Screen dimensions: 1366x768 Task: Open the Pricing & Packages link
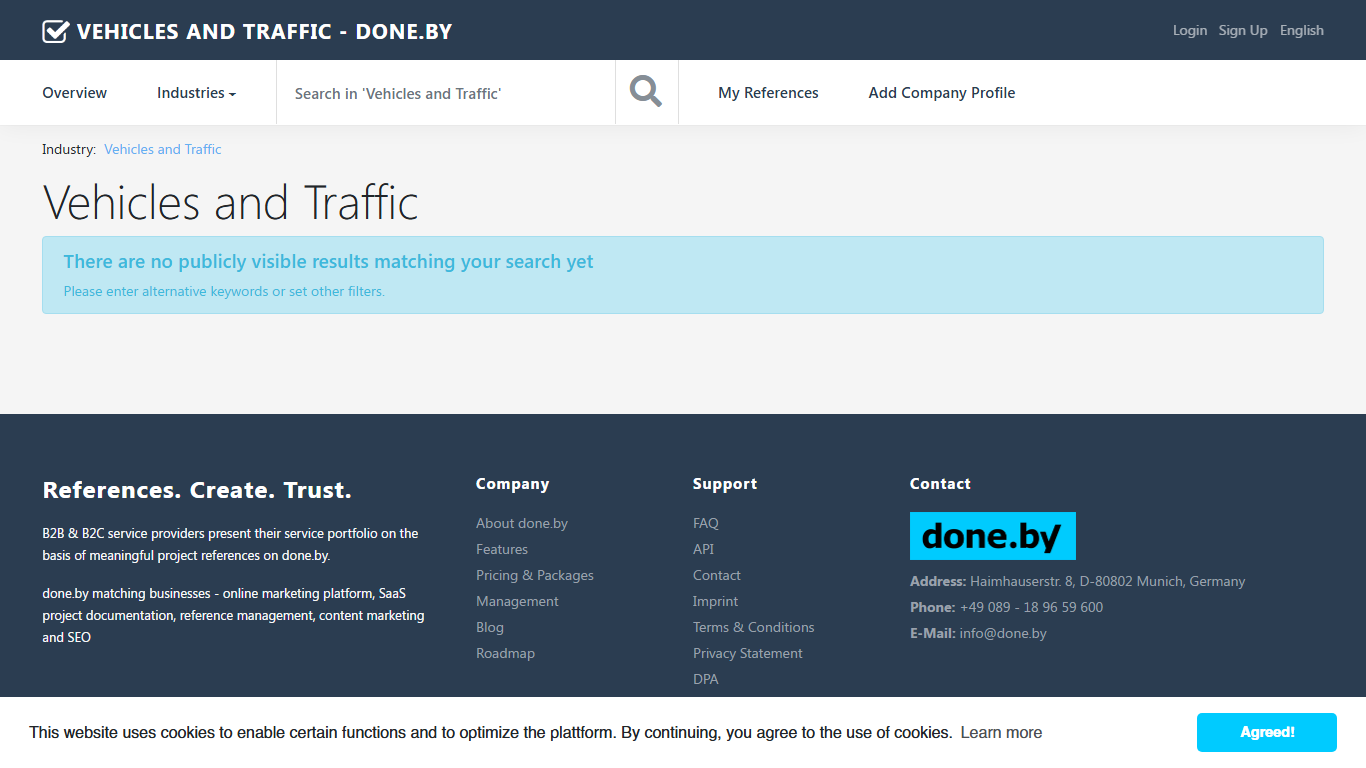coord(535,575)
